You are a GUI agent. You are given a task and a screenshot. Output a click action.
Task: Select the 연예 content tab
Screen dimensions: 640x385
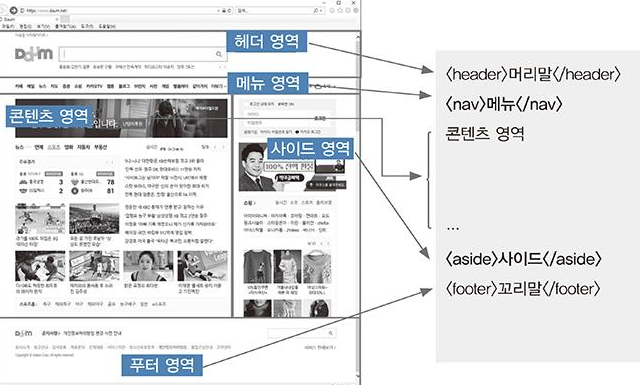pyautogui.click(x=38, y=147)
